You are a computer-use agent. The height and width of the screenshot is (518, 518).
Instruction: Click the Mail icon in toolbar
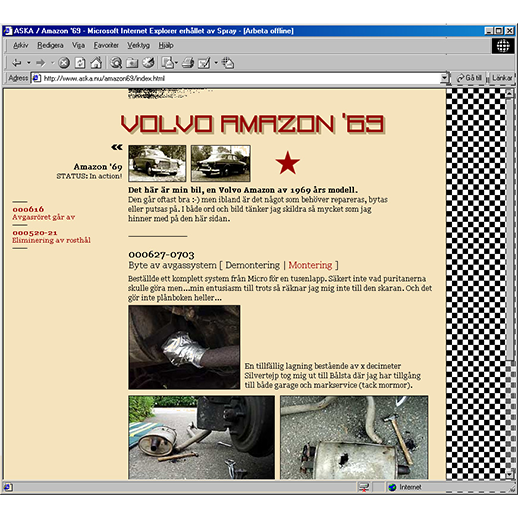[x=168, y=63]
